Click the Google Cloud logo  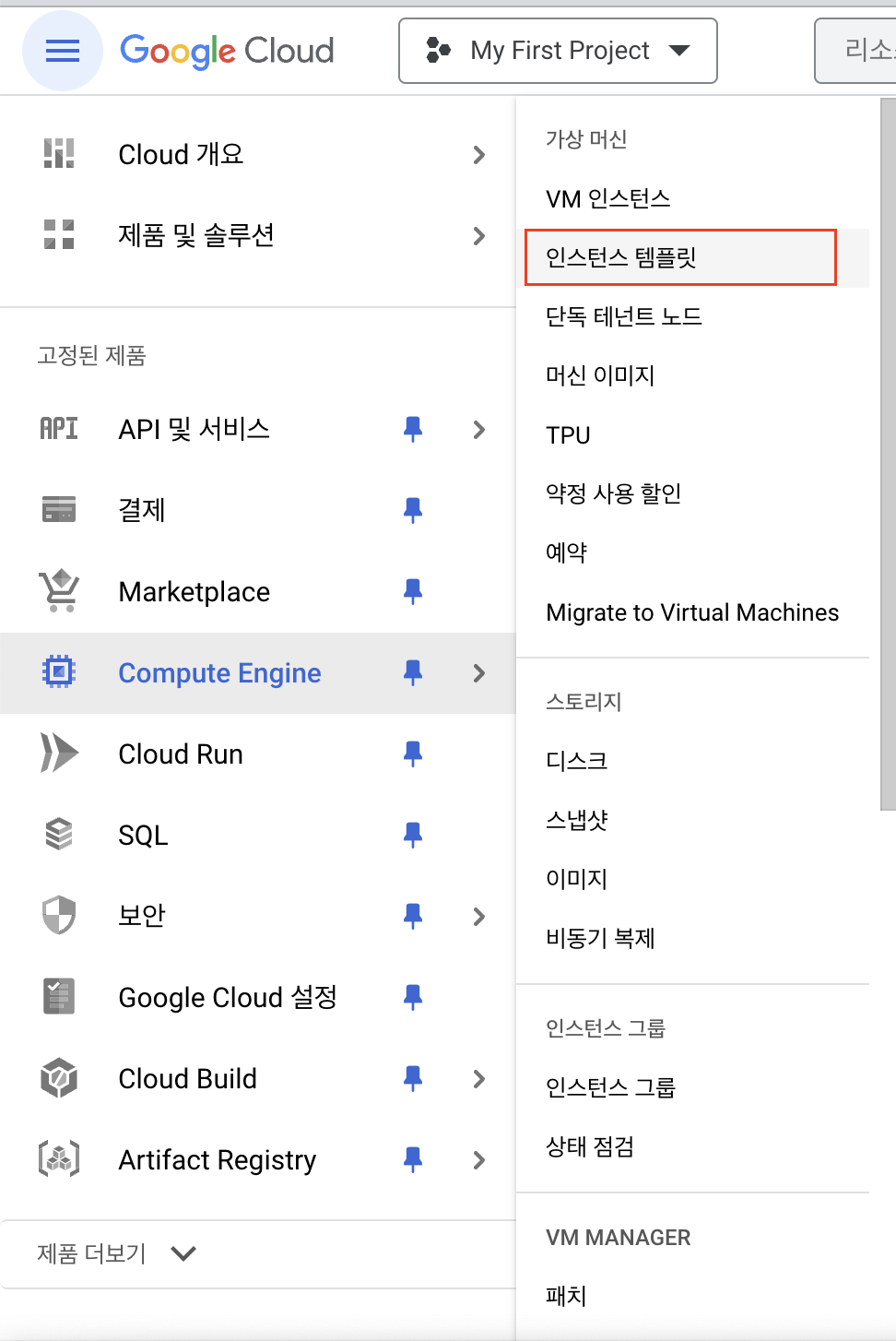pos(227,51)
